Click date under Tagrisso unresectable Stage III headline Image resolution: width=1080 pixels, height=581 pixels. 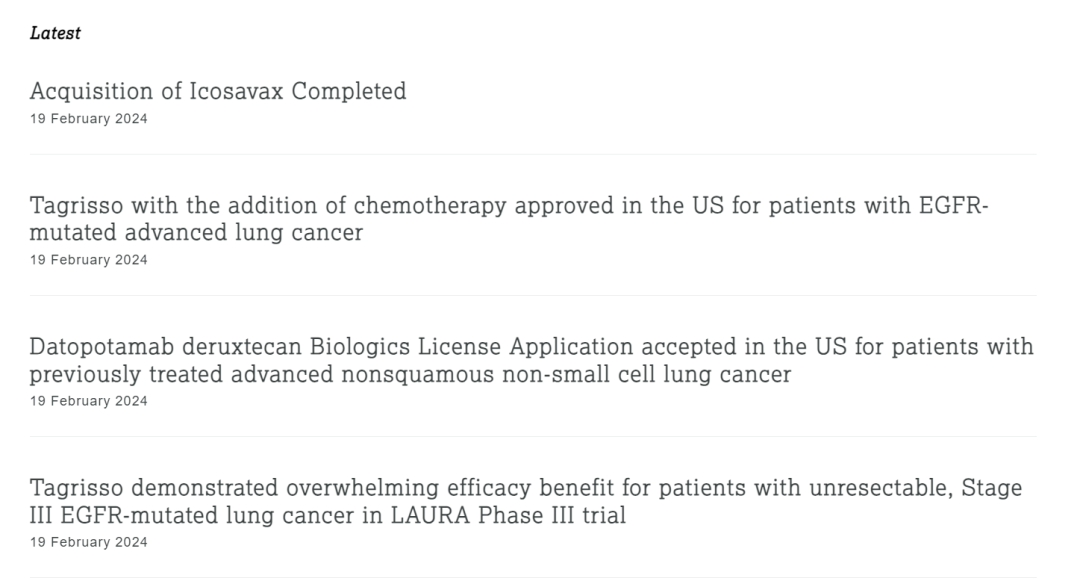tap(89, 542)
